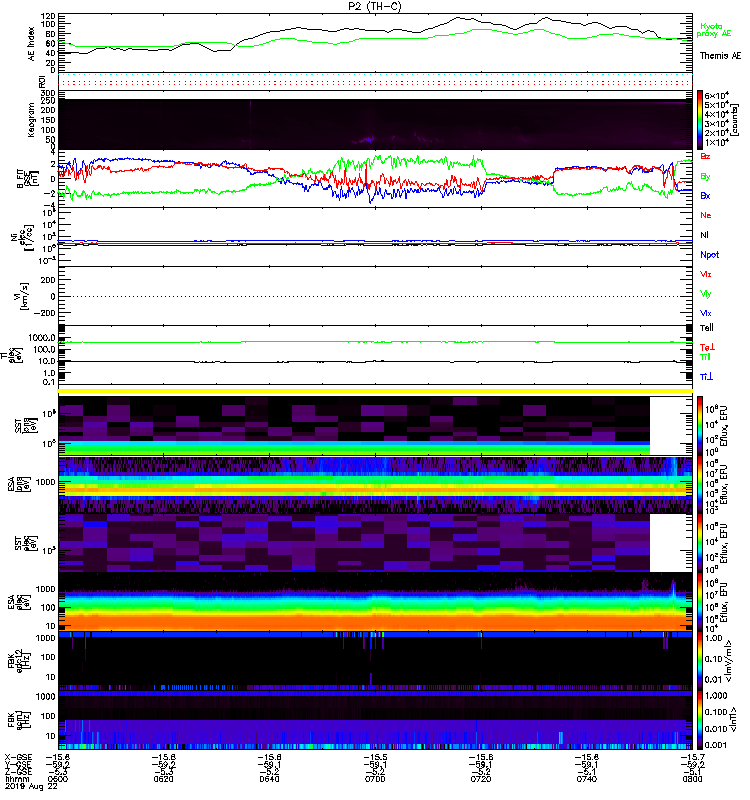Click the Keogram axis label

pyautogui.click(x=31, y=119)
